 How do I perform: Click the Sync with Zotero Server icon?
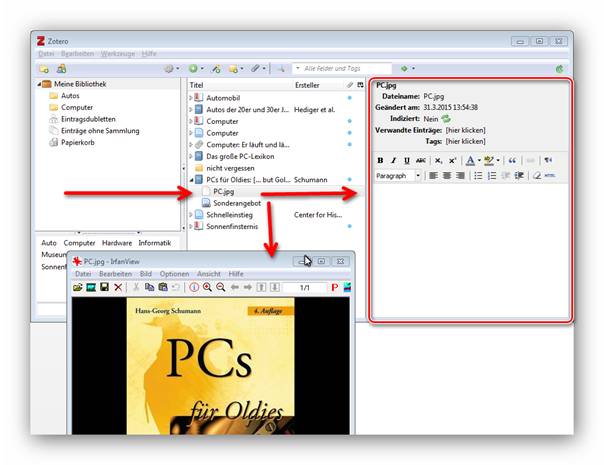click(x=560, y=69)
